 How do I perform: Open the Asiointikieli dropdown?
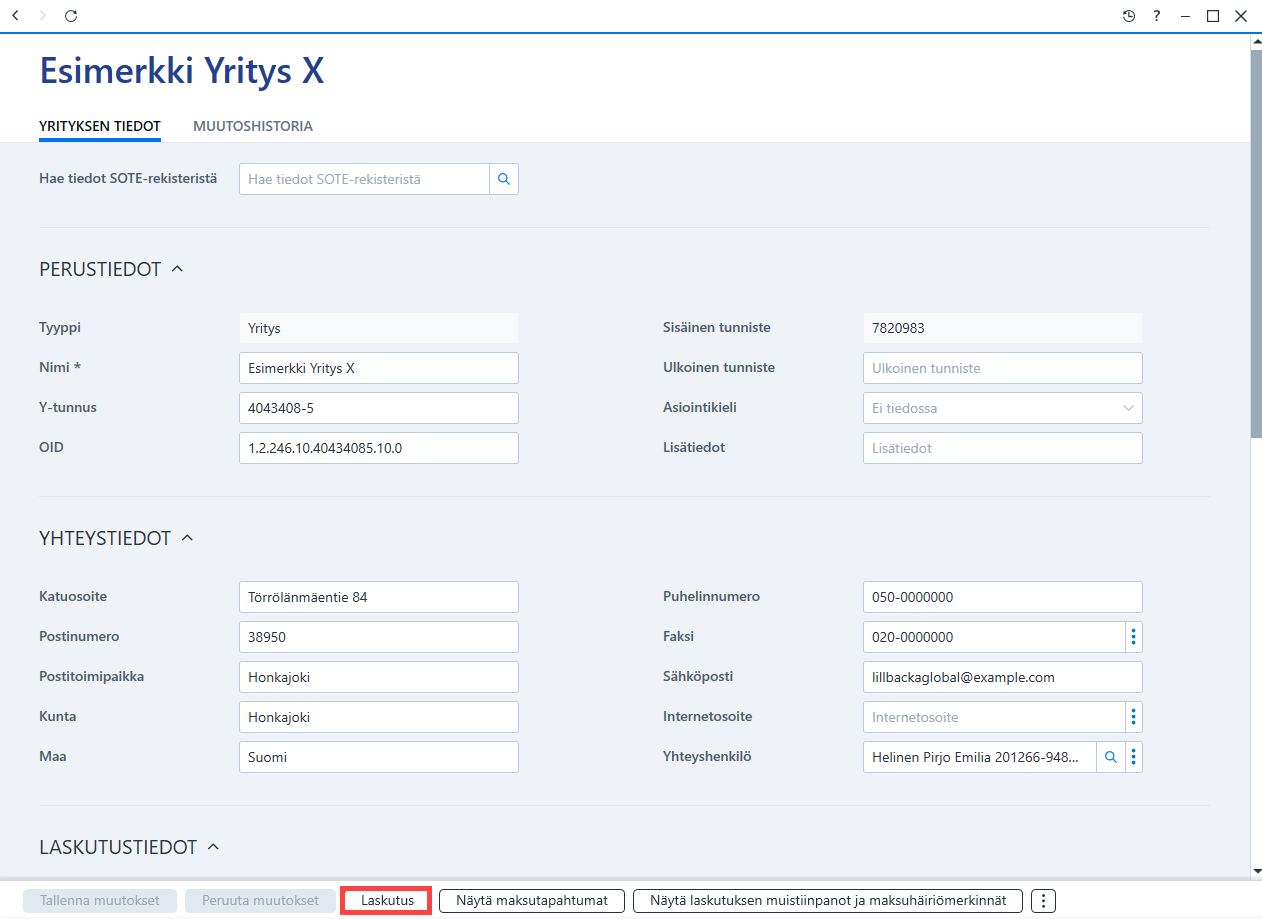tap(1002, 408)
